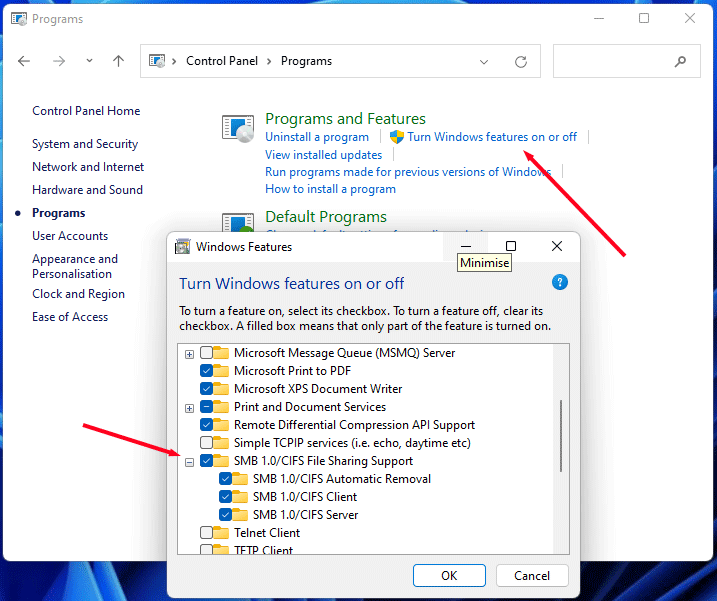The width and height of the screenshot is (717, 601).
Task: Enable the Telnet Client checkbox
Action: [x=207, y=533]
